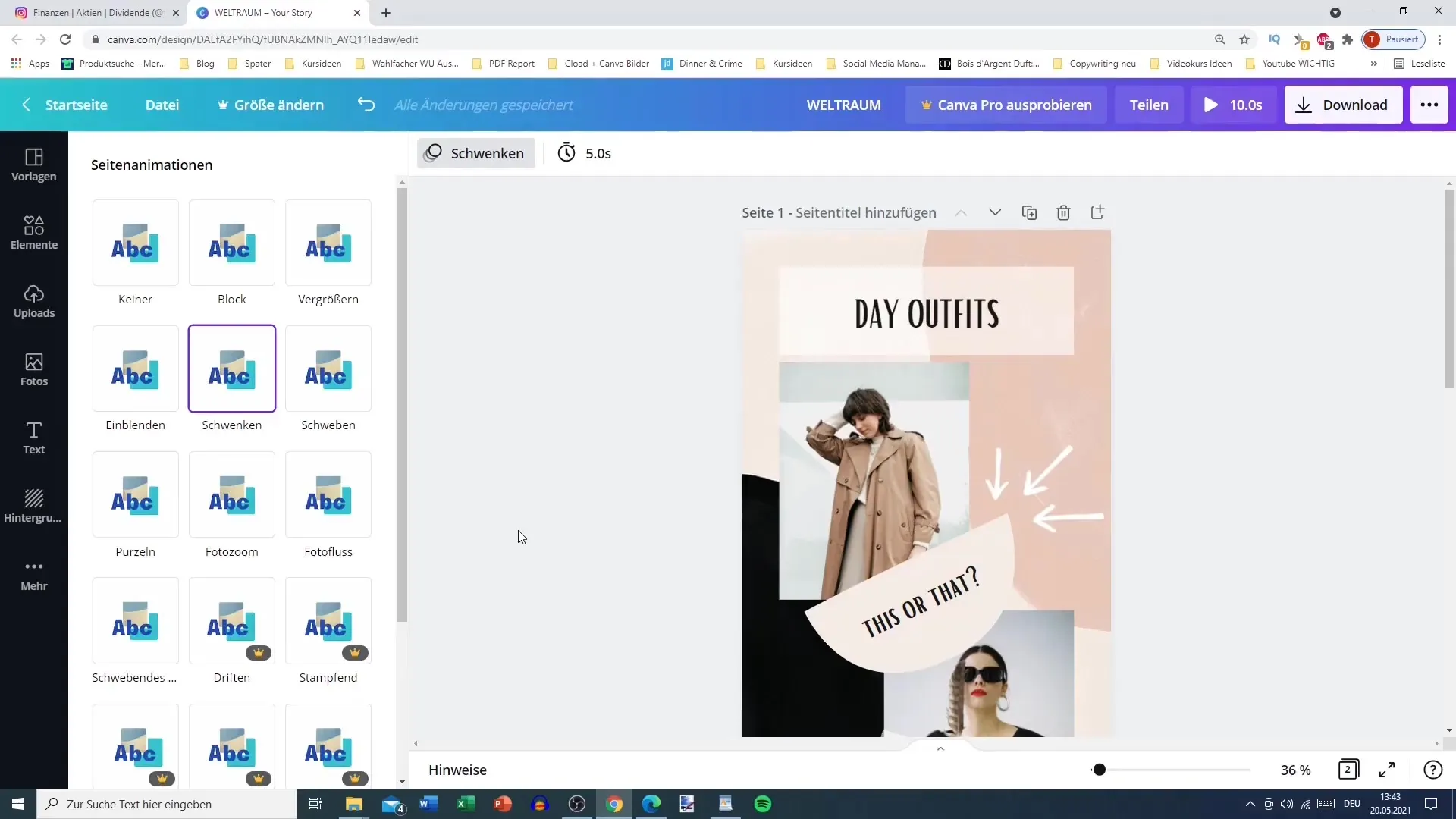Click the DAY OUTFITS heading on canvas

[926, 312]
